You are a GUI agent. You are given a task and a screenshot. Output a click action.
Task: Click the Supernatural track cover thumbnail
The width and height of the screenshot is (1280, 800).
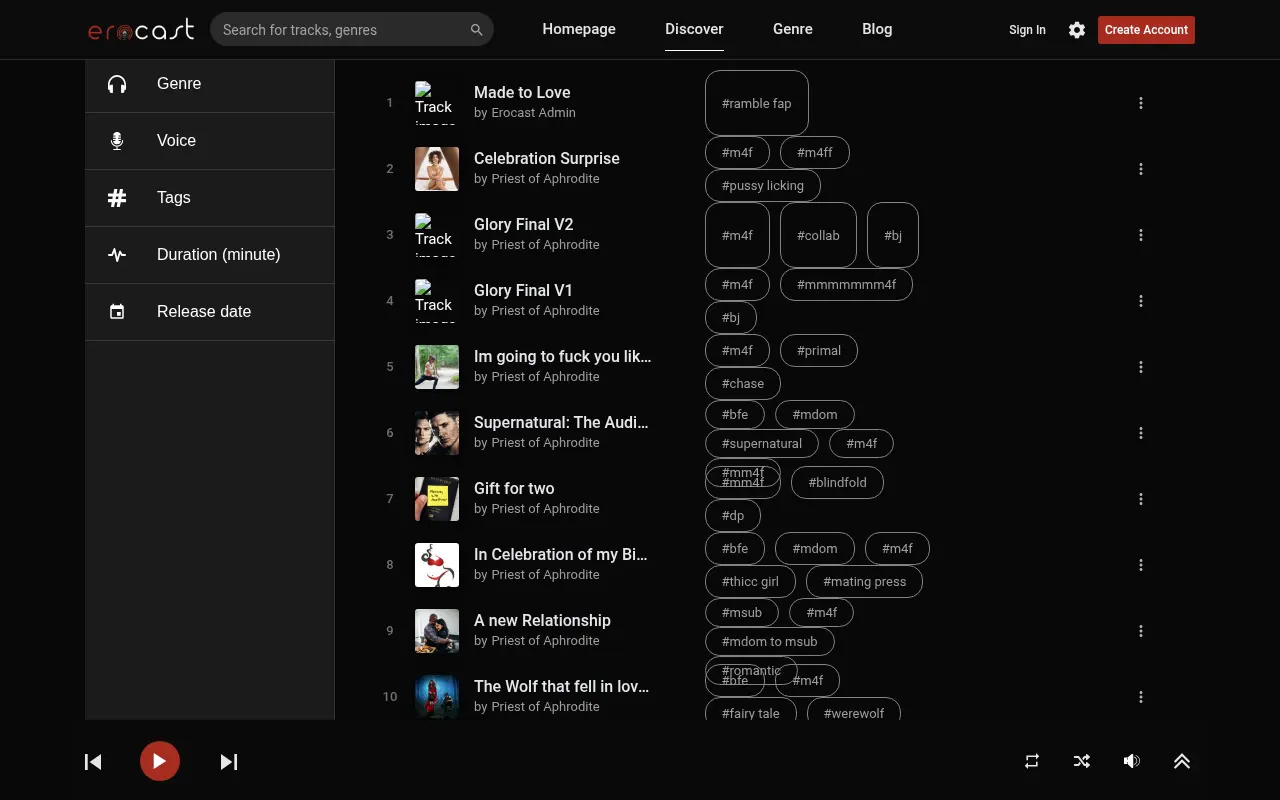(x=437, y=433)
